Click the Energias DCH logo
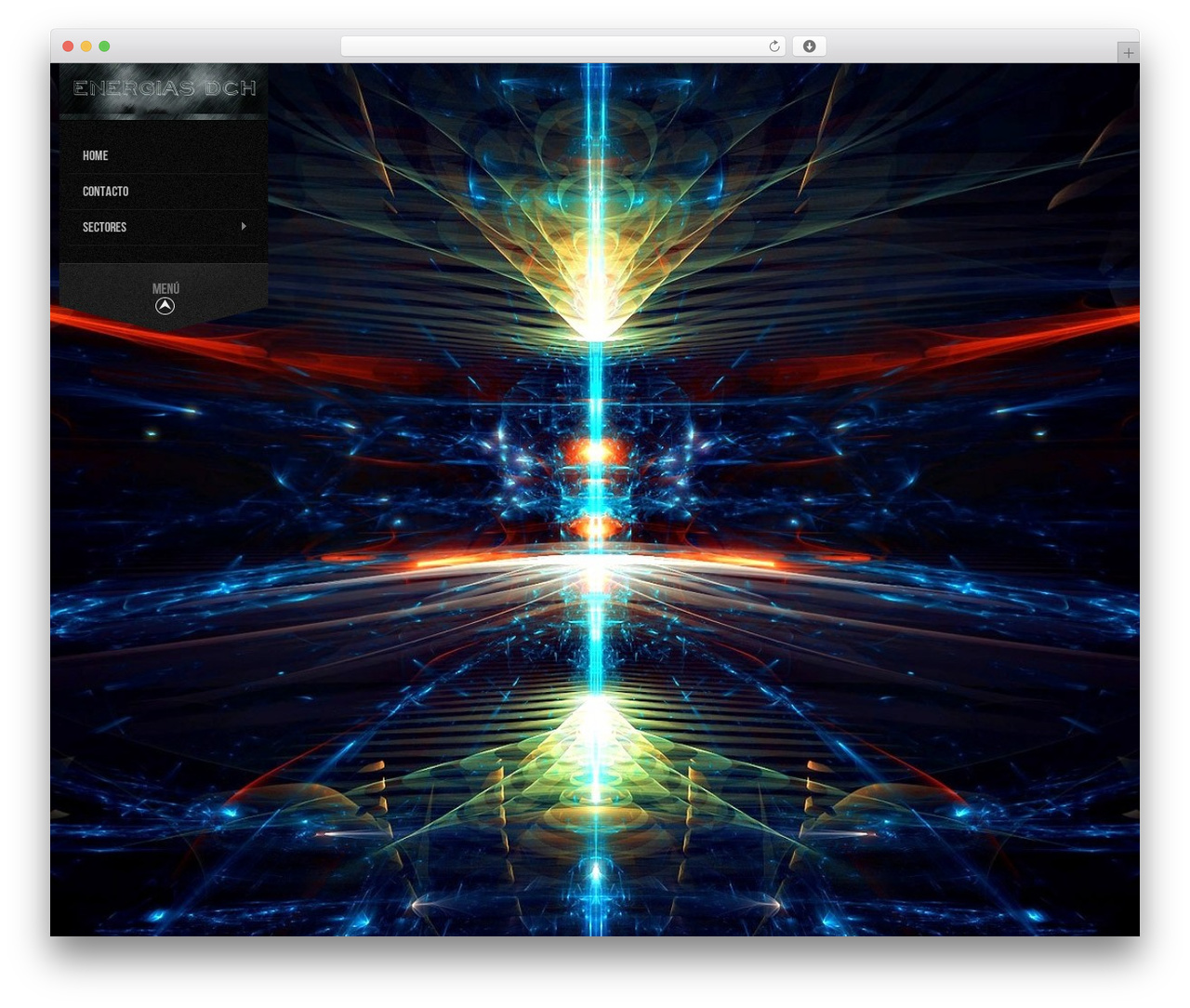The image size is (1190, 1008). [x=164, y=89]
